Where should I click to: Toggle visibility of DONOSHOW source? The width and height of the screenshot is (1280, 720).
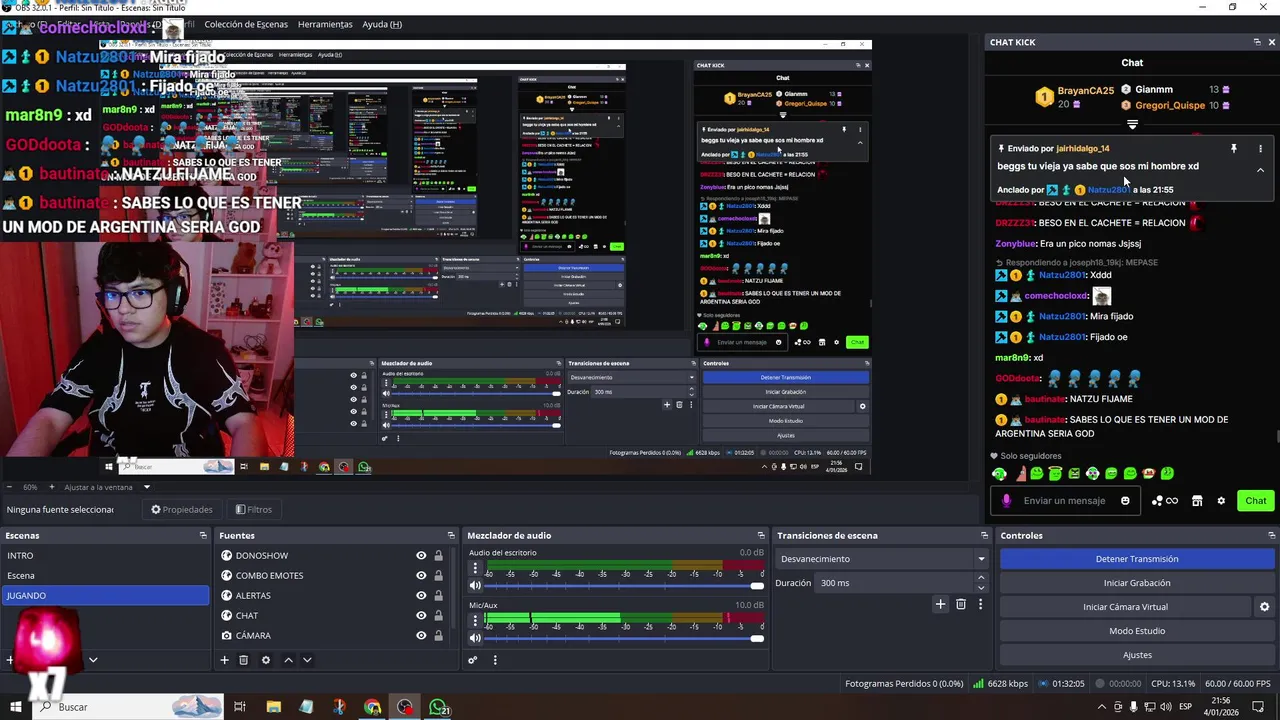pos(421,555)
